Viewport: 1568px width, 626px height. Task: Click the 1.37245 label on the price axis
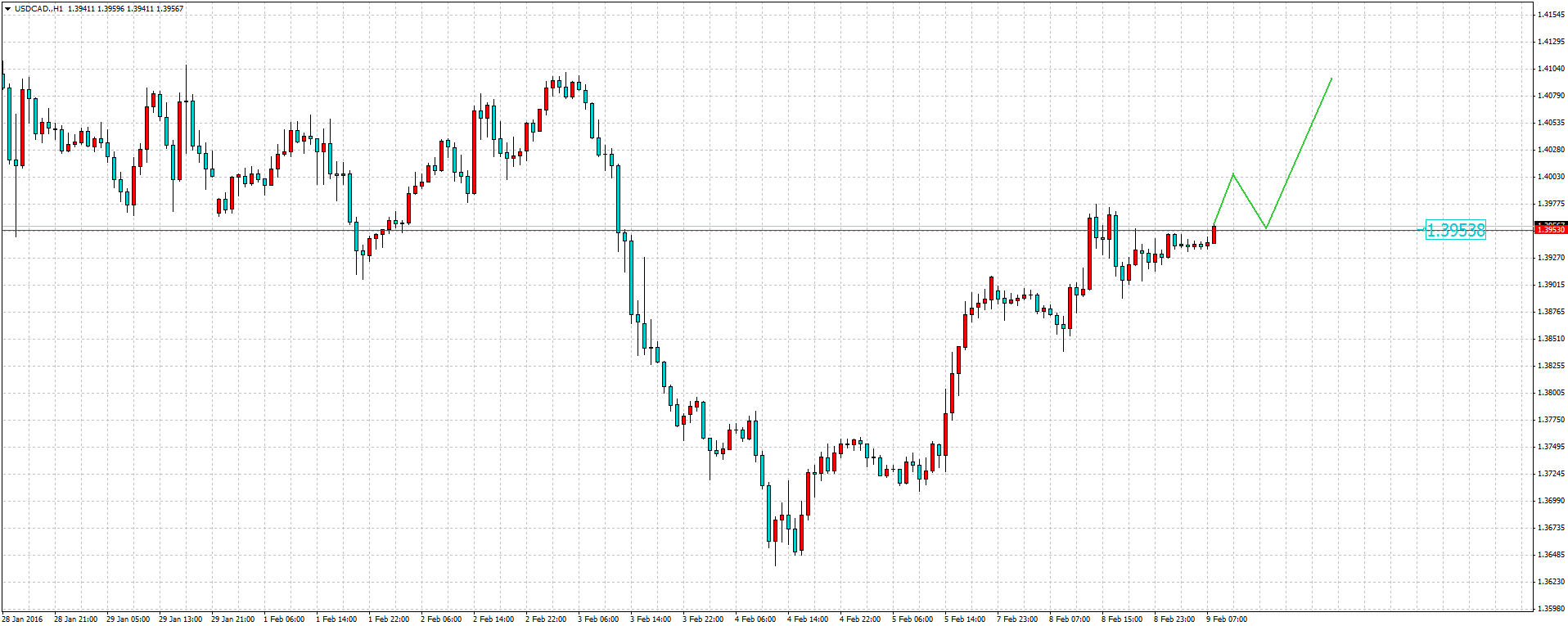(x=1552, y=474)
